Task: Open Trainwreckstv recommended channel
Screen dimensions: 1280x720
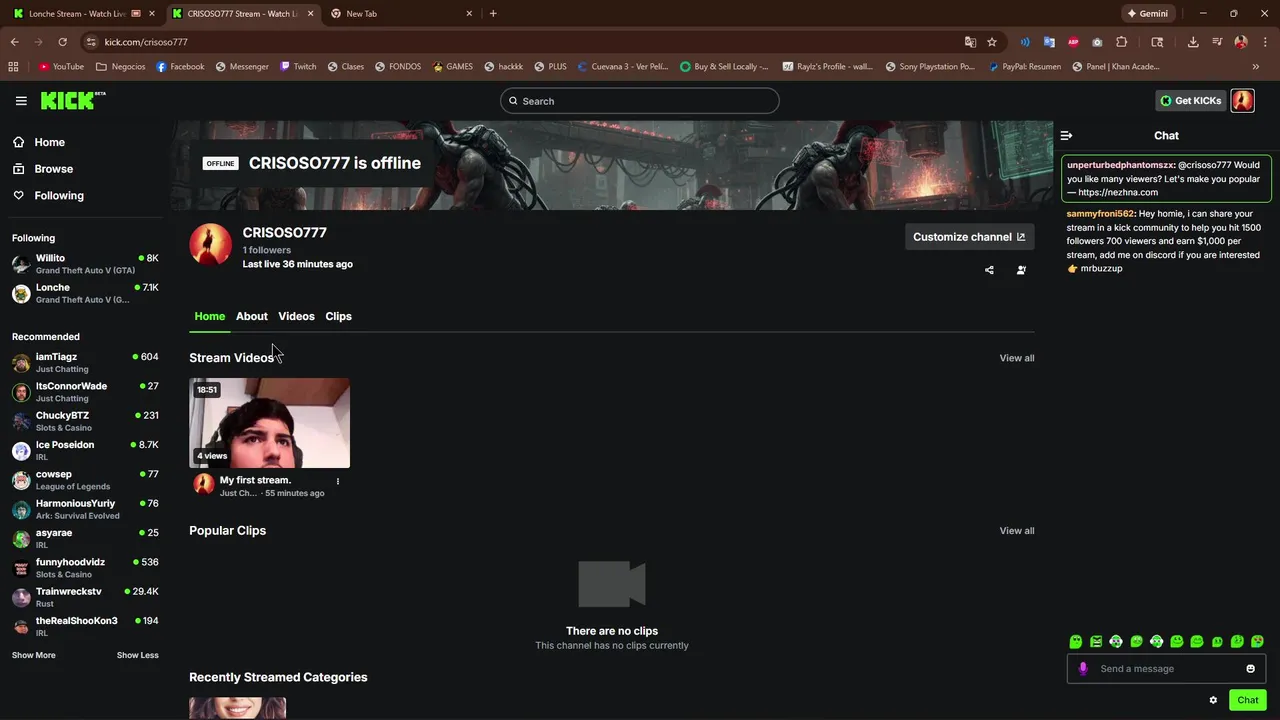Action: click(85, 597)
